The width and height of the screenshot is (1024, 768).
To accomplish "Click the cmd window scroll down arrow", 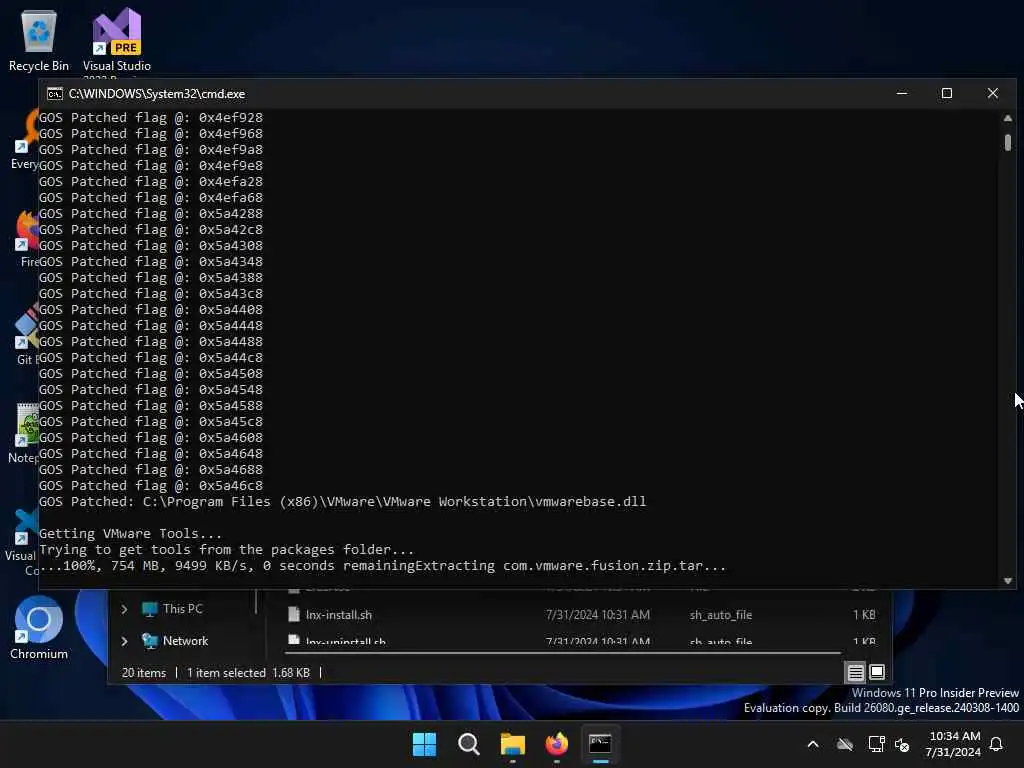I will click(x=1008, y=581).
